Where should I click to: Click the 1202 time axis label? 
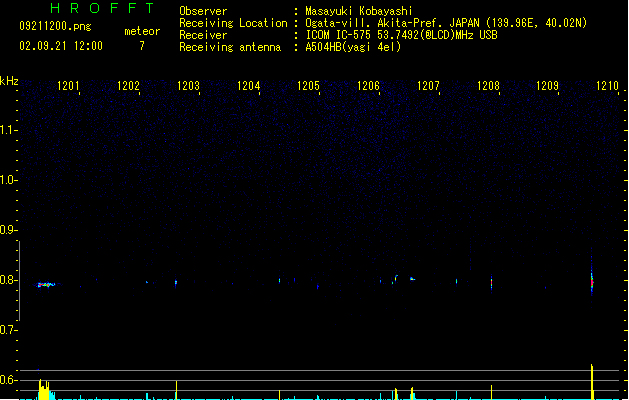[x=128, y=86]
